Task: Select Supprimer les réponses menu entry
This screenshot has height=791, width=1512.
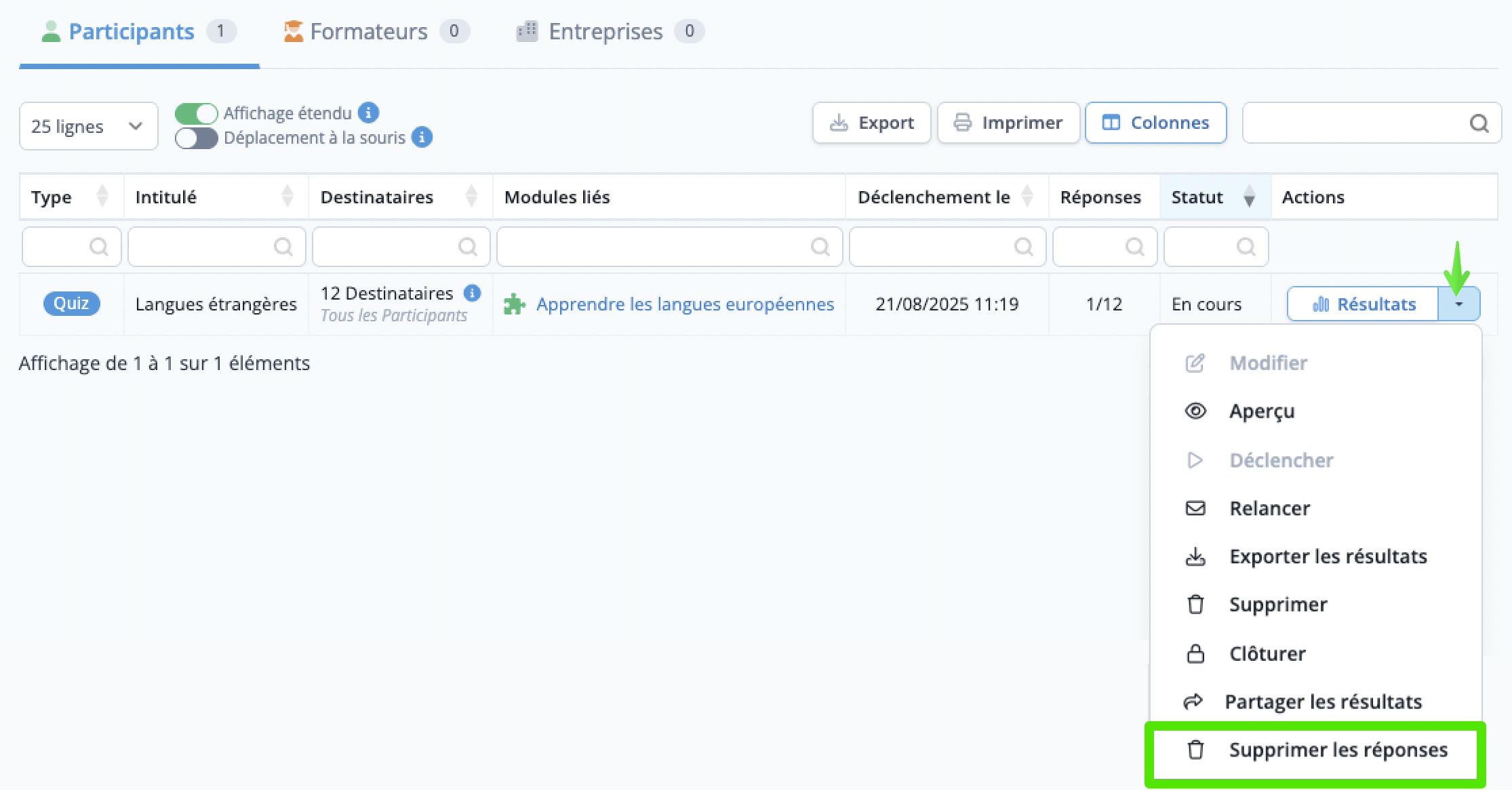Action: click(1338, 750)
